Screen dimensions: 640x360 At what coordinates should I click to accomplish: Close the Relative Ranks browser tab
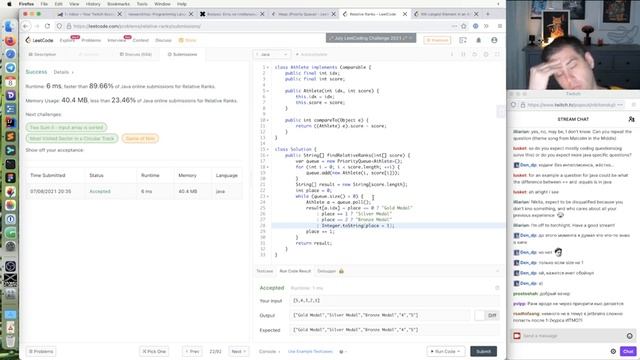(x=405, y=14)
